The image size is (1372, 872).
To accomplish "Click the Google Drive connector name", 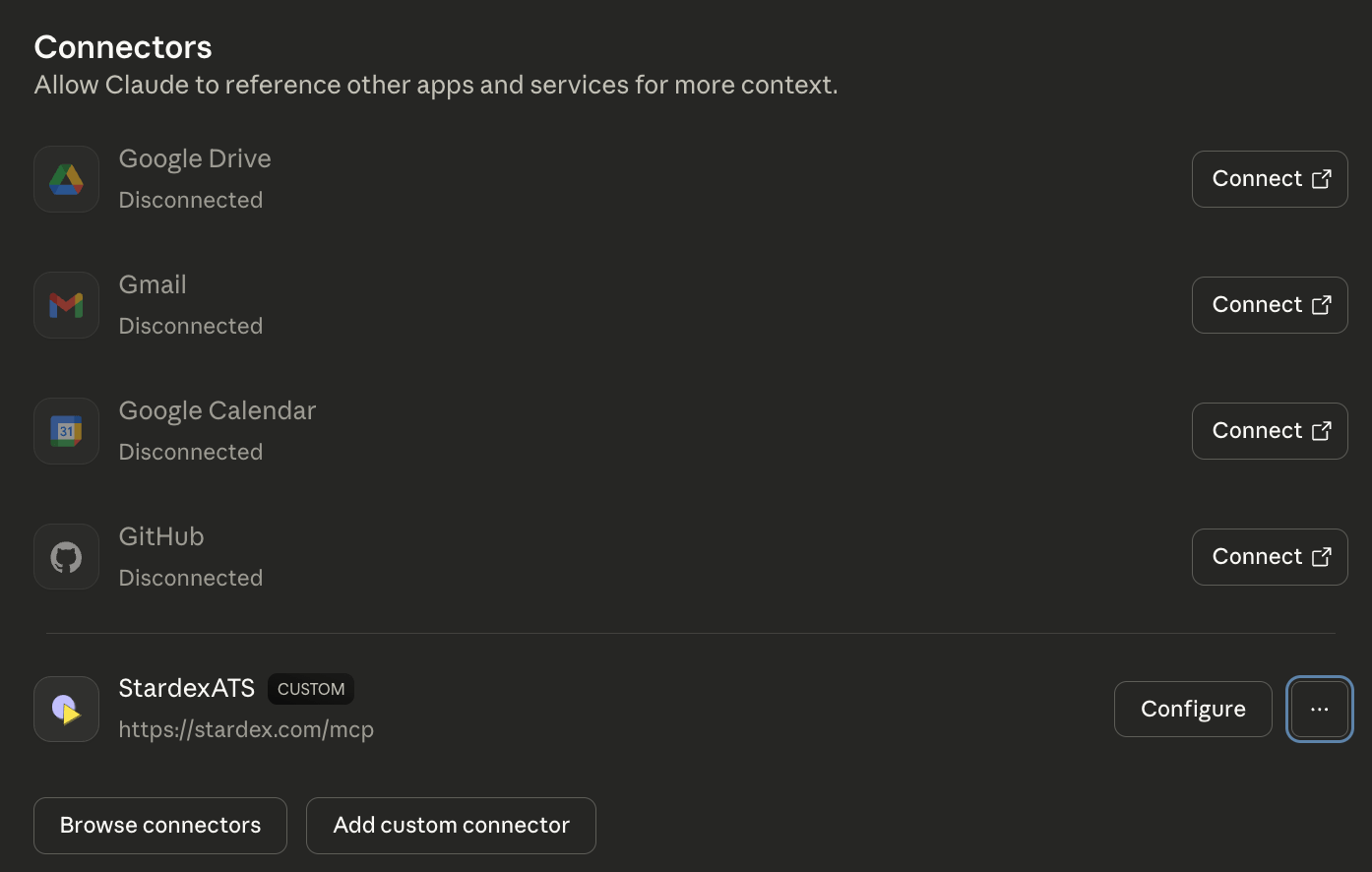I will 195,158.
